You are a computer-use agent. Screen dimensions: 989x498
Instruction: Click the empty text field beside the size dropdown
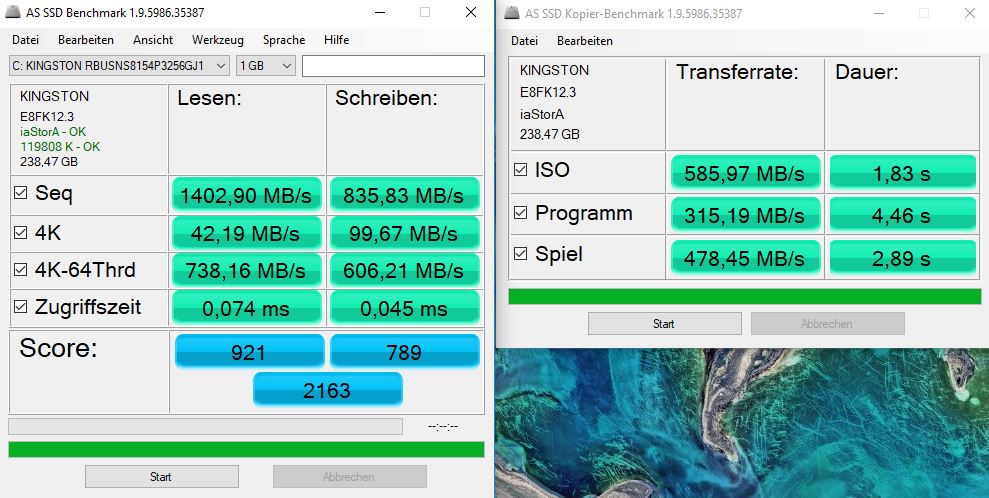[x=393, y=66]
